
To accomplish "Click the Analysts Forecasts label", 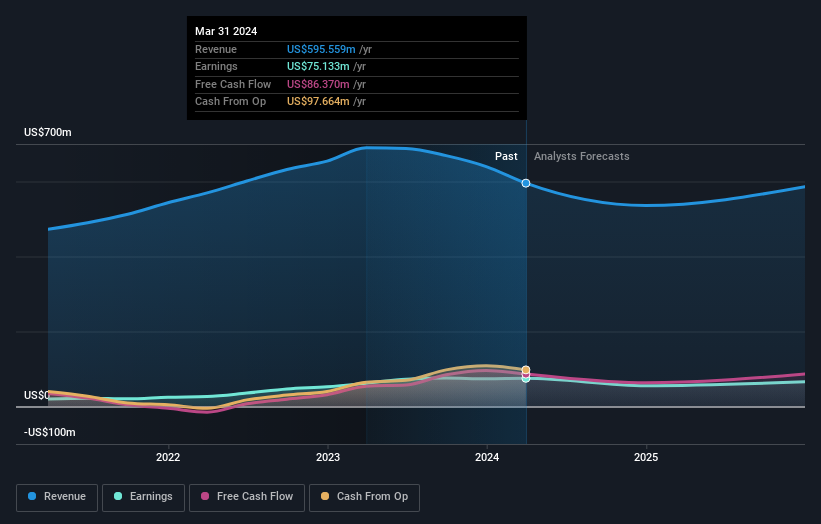I will pos(582,156).
